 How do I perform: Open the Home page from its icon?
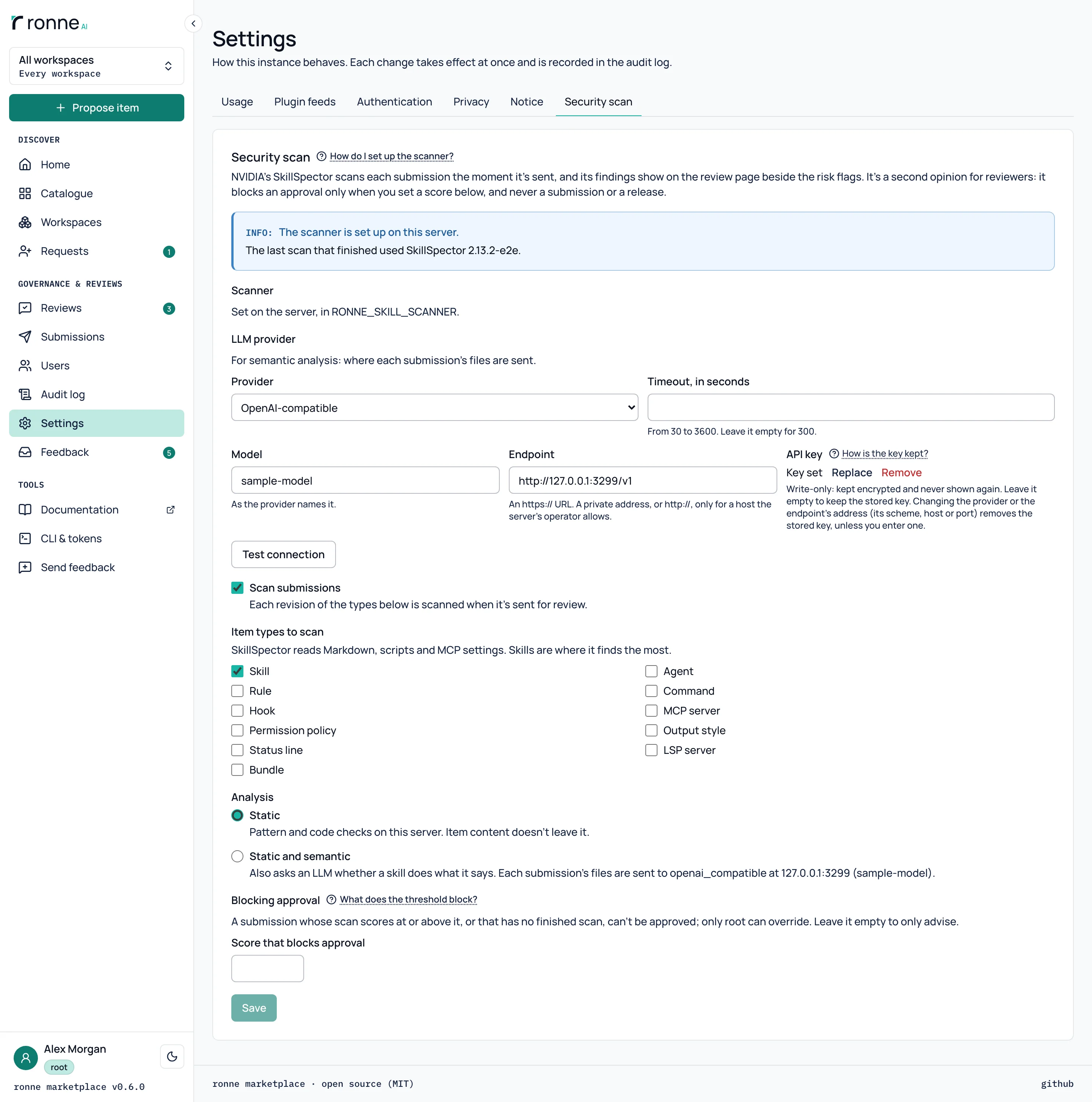click(x=25, y=164)
